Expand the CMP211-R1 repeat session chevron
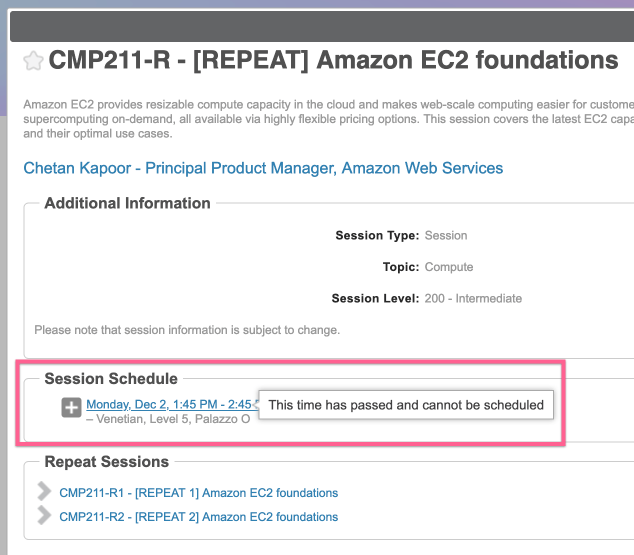Viewport: 634px width, 555px height. (x=44, y=492)
